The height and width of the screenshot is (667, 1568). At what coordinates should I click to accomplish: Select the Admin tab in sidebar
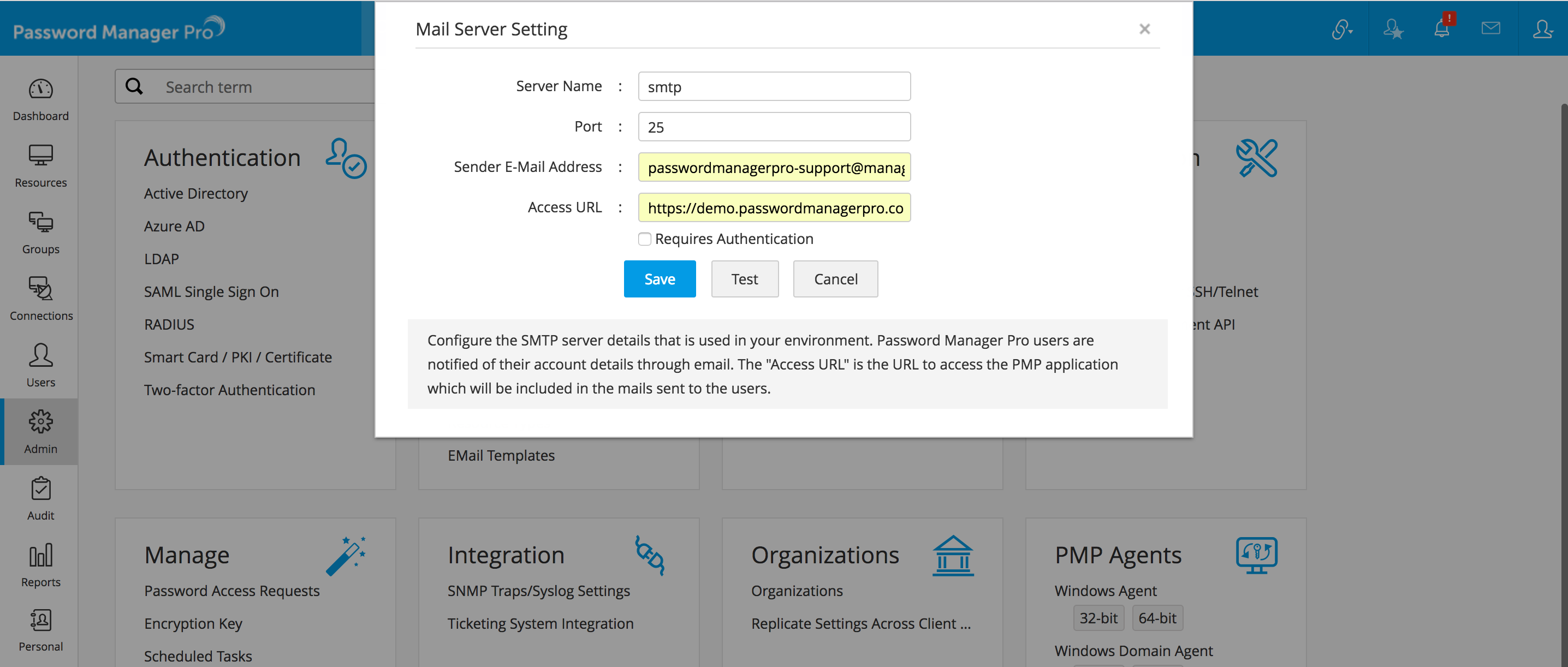pos(40,432)
